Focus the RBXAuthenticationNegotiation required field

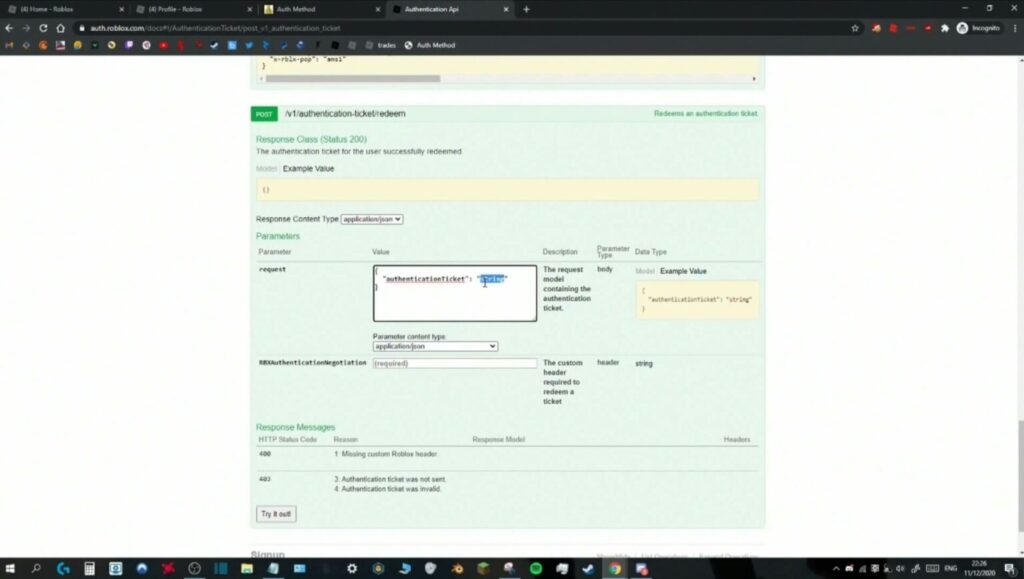pyautogui.click(x=455, y=363)
